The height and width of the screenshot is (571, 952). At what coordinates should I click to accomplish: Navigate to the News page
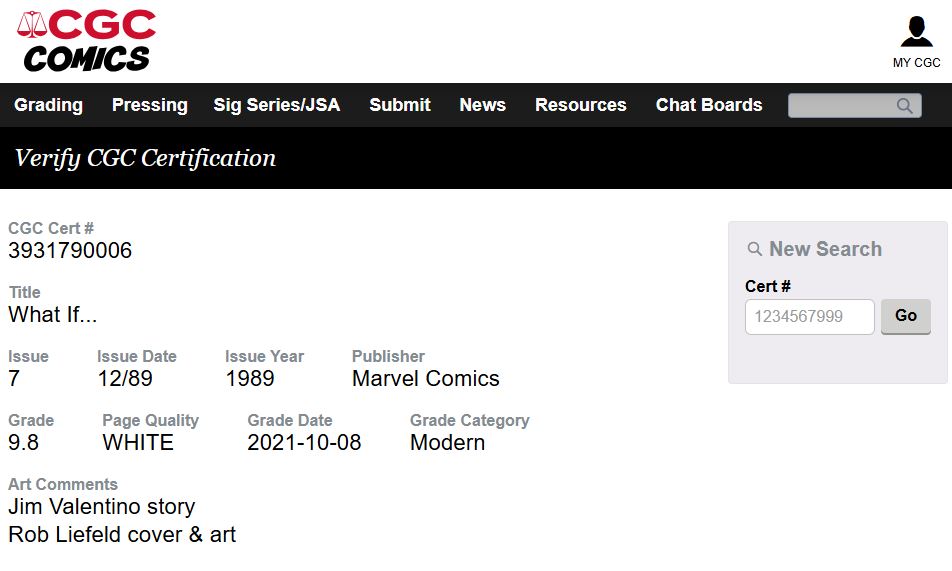[482, 105]
